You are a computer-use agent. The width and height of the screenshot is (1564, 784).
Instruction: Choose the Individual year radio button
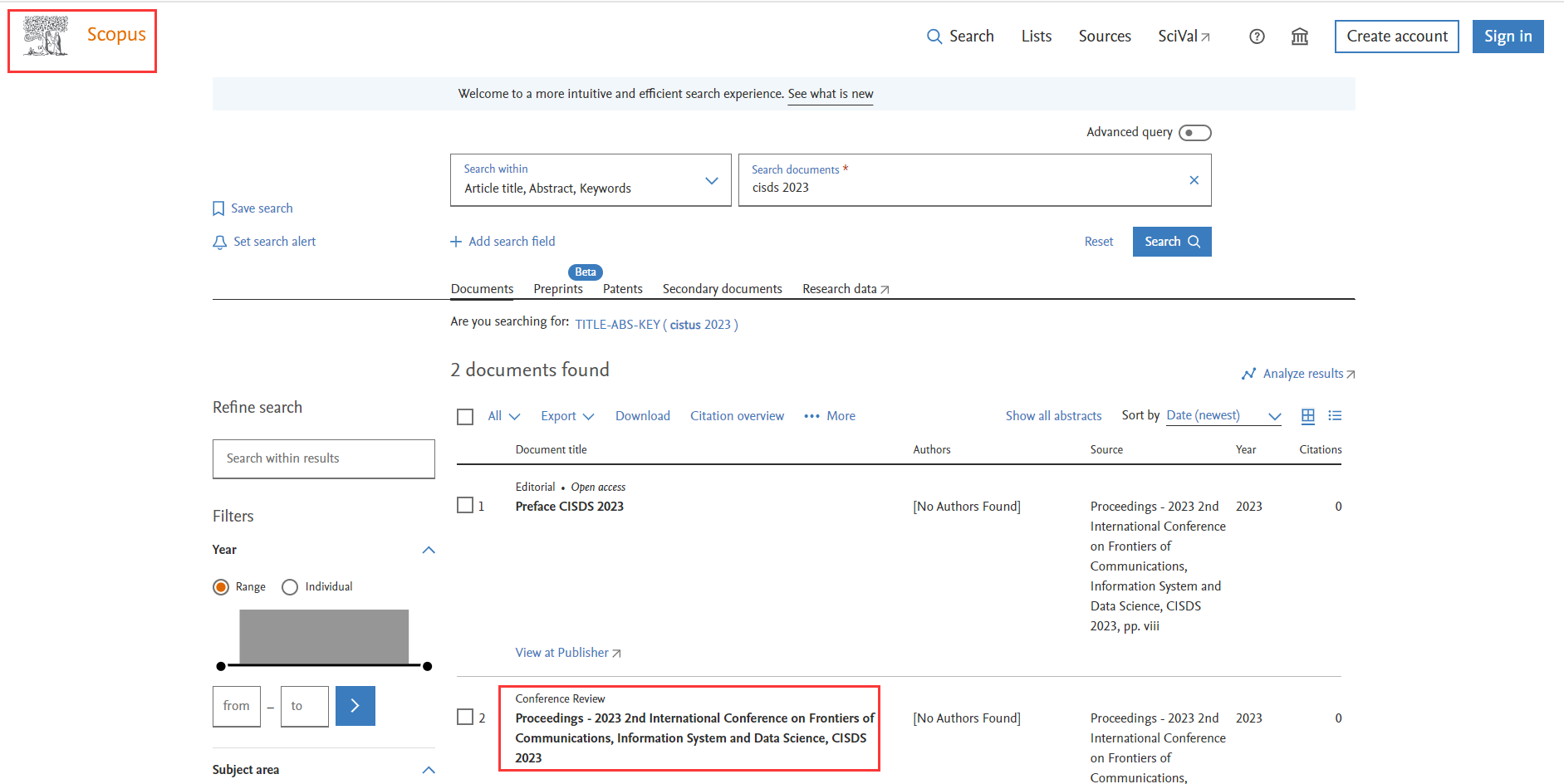point(290,587)
